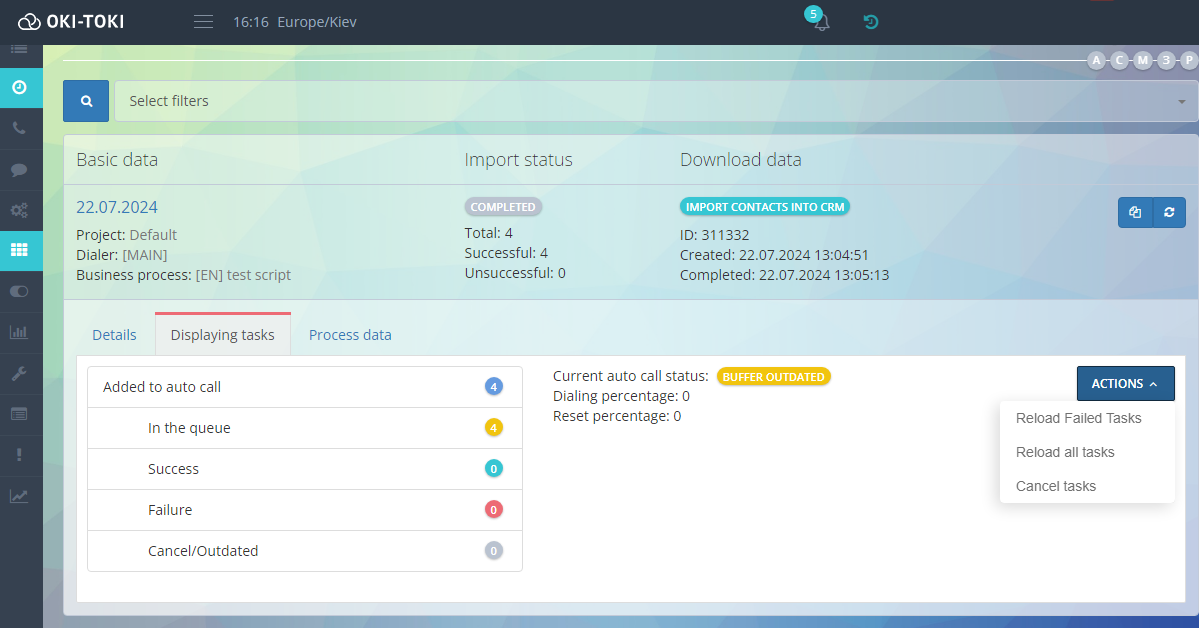Open the 22.07.2024 import link
The height and width of the screenshot is (628, 1199).
117,207
